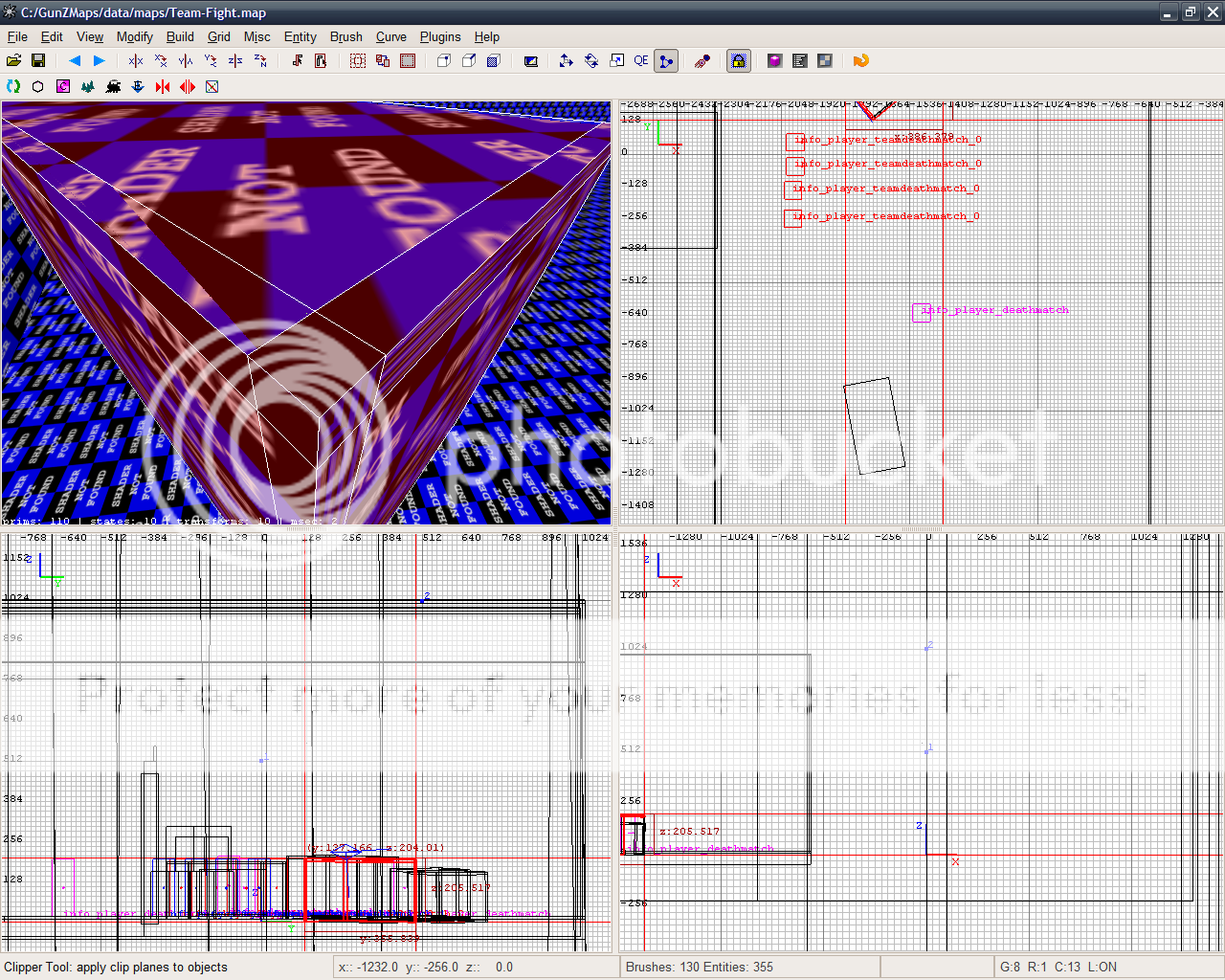
Task: Click the Redo blue right arrow
Action: coord(99,60)
